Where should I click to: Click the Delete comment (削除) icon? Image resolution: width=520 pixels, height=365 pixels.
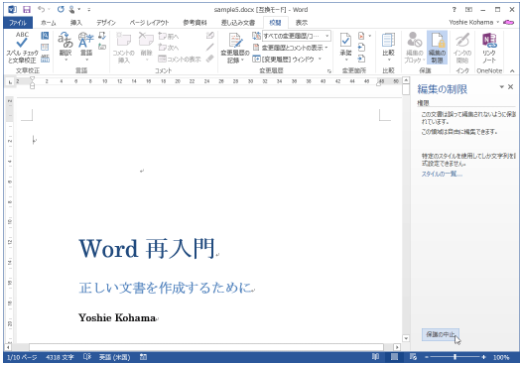click(x=146, y=47)
